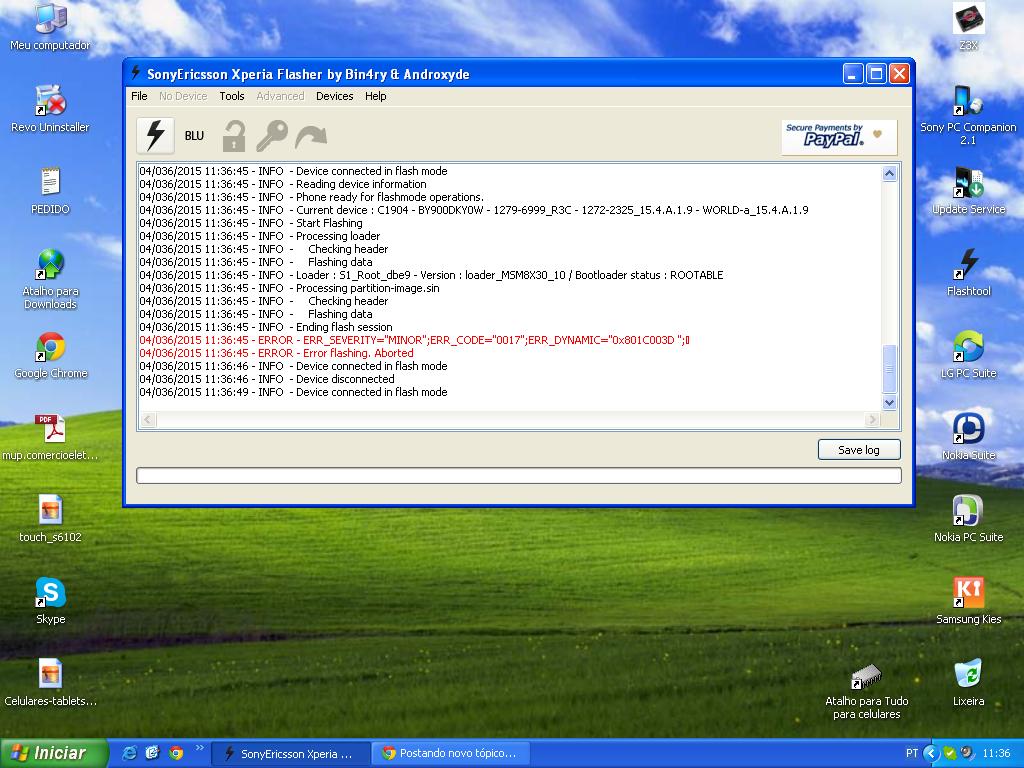
Task: Open the Help menu
Action: click(x=376, y=96)
